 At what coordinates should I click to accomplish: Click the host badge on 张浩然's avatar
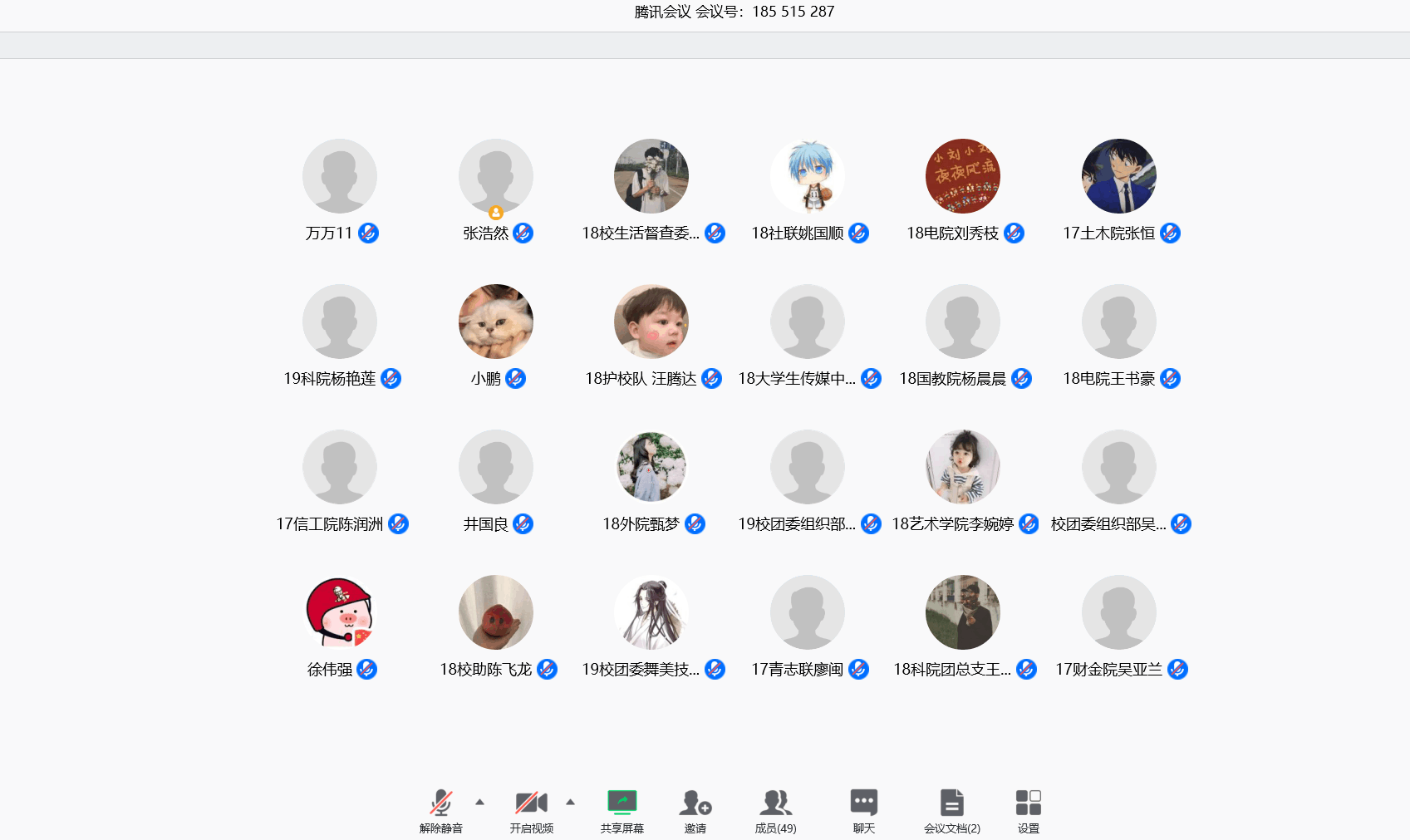pos(496,213)
